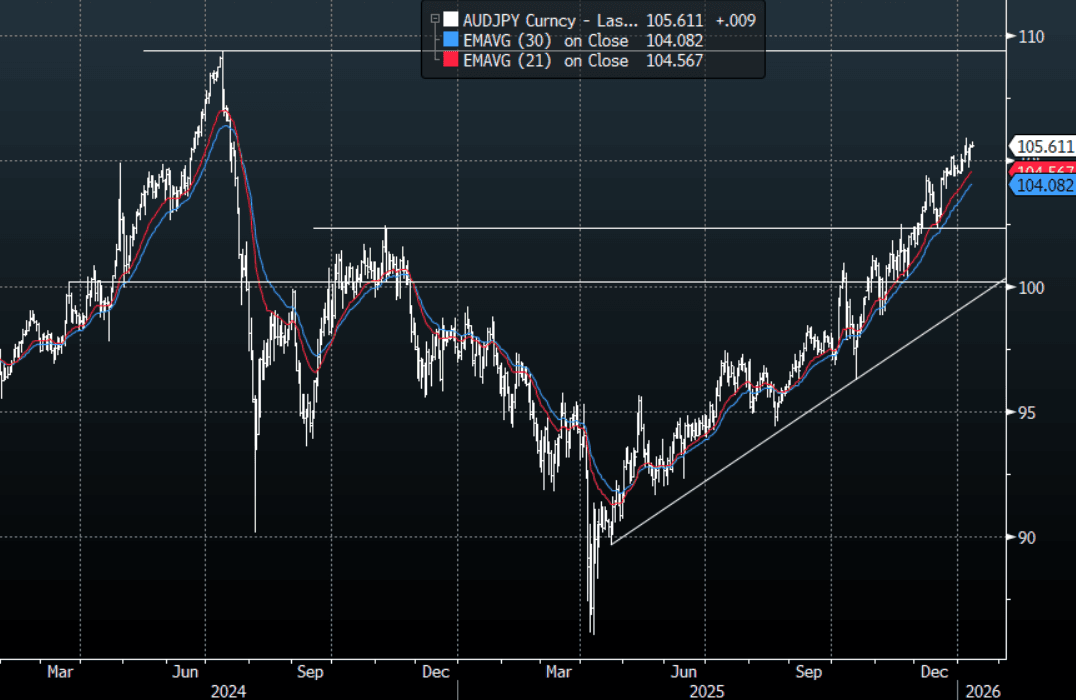This screenshot has height=700, width=1076.
Task: Click the 105.611 last price axis tag
Action: click(1044, 147)
